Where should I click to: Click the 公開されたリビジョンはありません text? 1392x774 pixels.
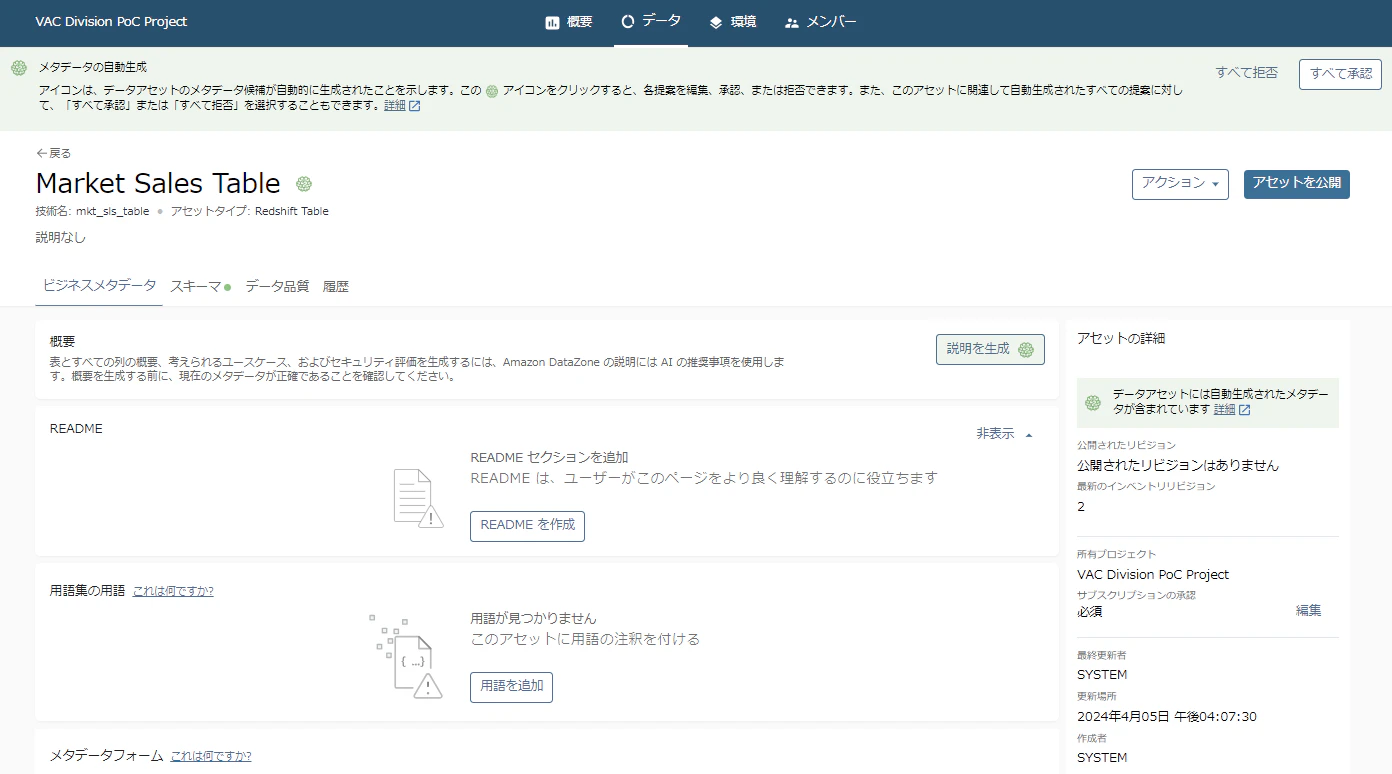(x=1178, y=465)
